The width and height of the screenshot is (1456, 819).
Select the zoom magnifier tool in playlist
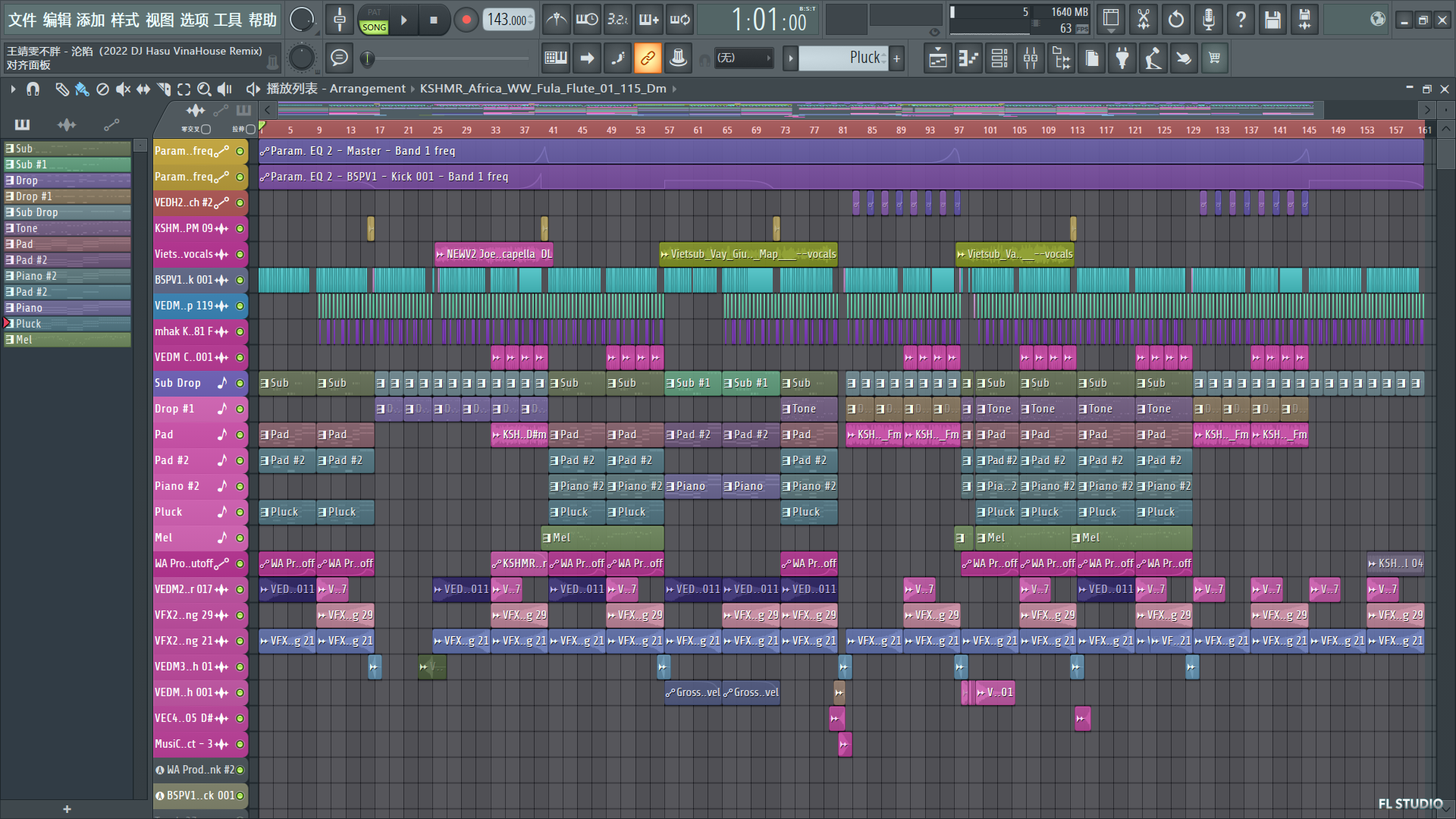[x=204, y=89]
